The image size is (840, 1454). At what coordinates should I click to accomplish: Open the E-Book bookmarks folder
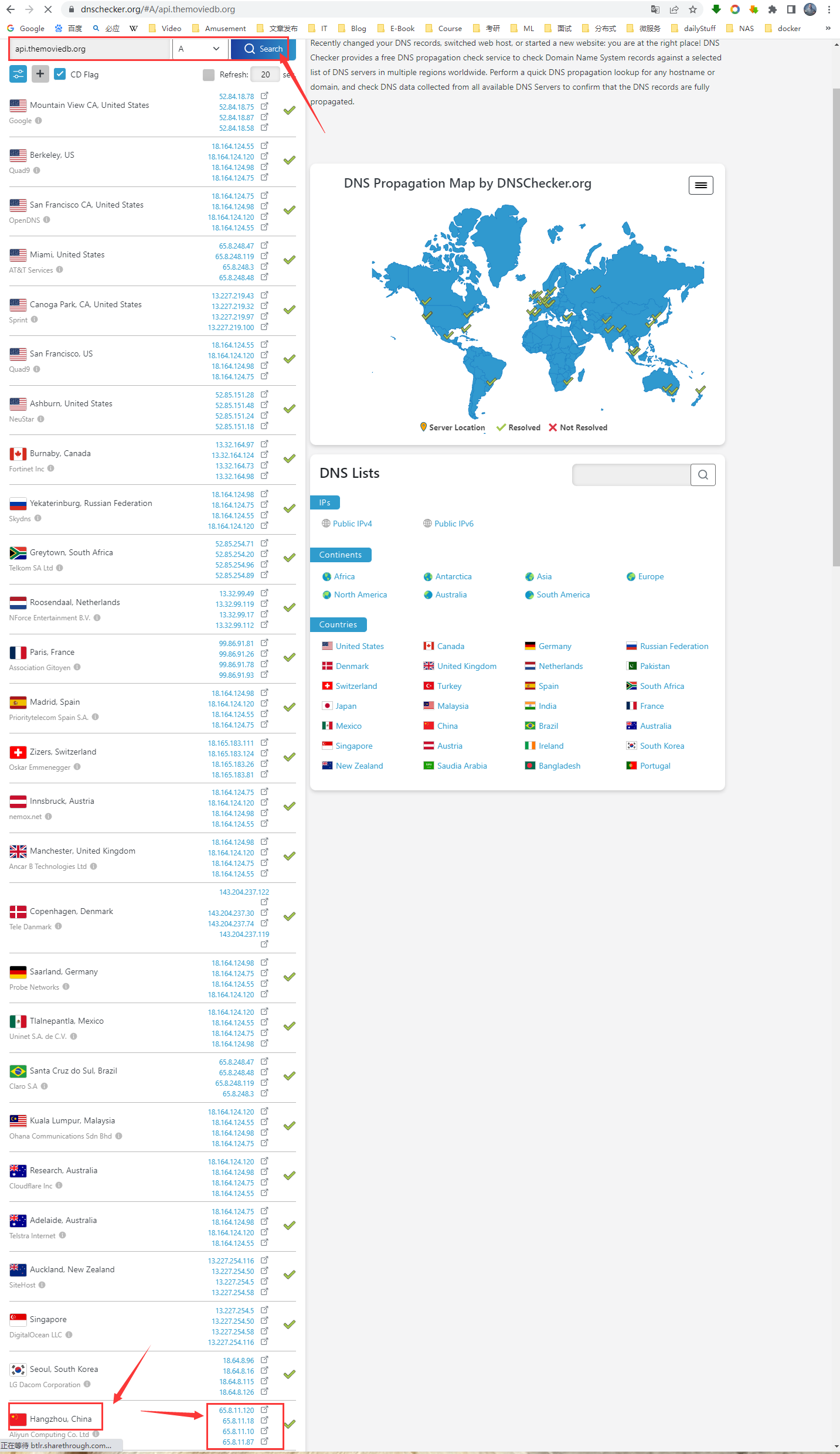click(396, 28)
